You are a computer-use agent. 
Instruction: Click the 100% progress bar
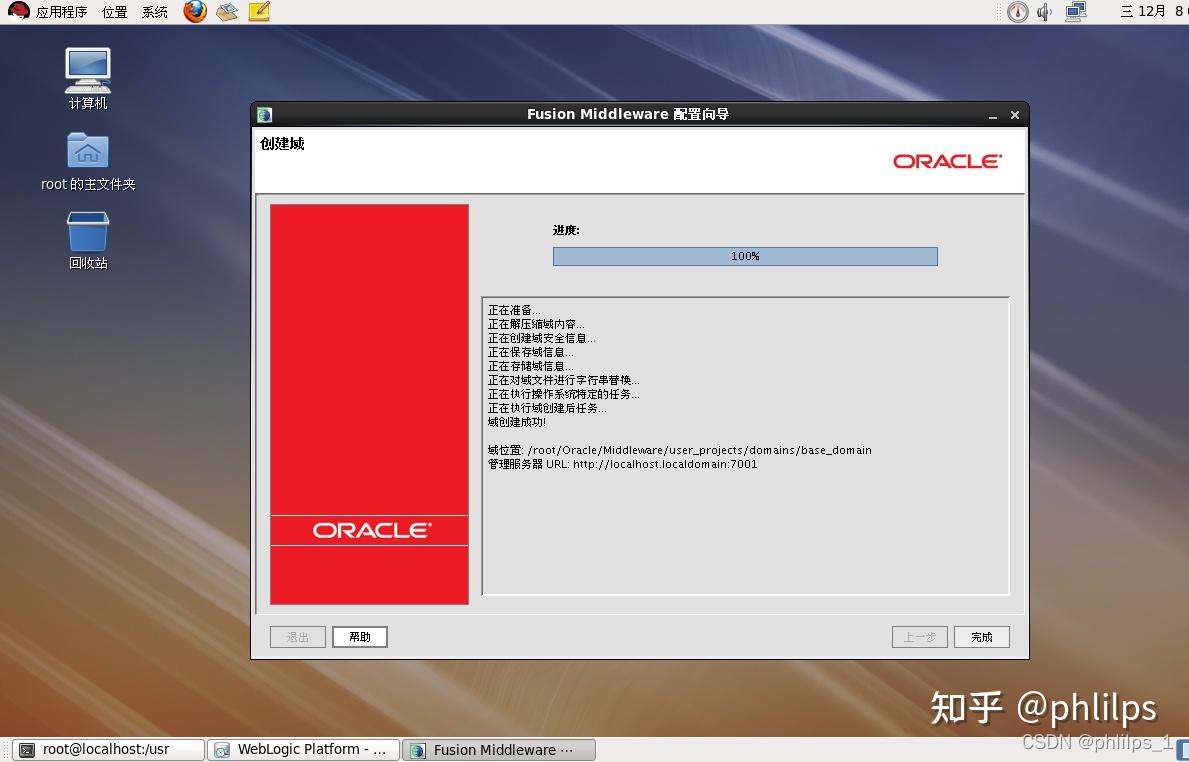point(745,257)
